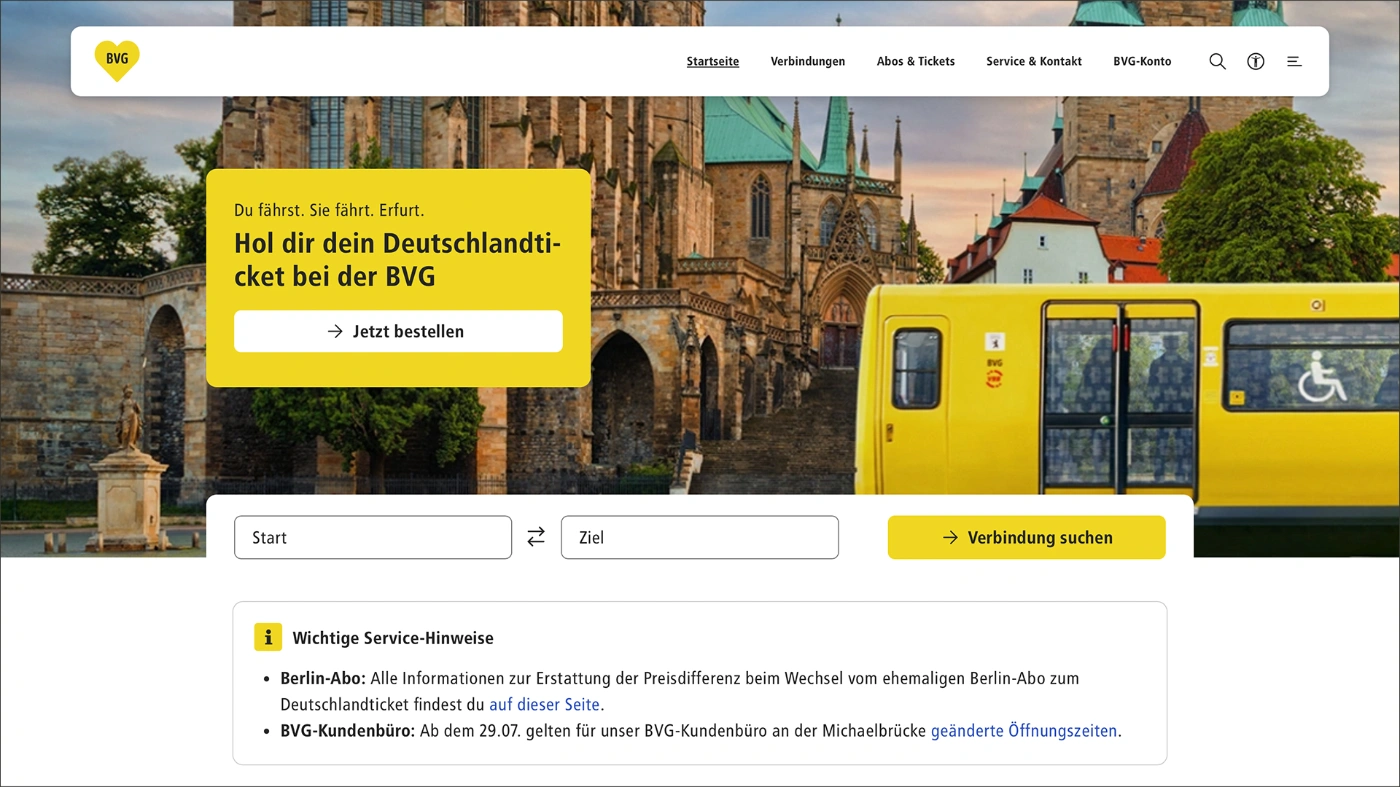Image resolution: width=1400 pixels, height=787 pixels.
Task: Select BVG-Konto in the navigation
Action: 1142,61
